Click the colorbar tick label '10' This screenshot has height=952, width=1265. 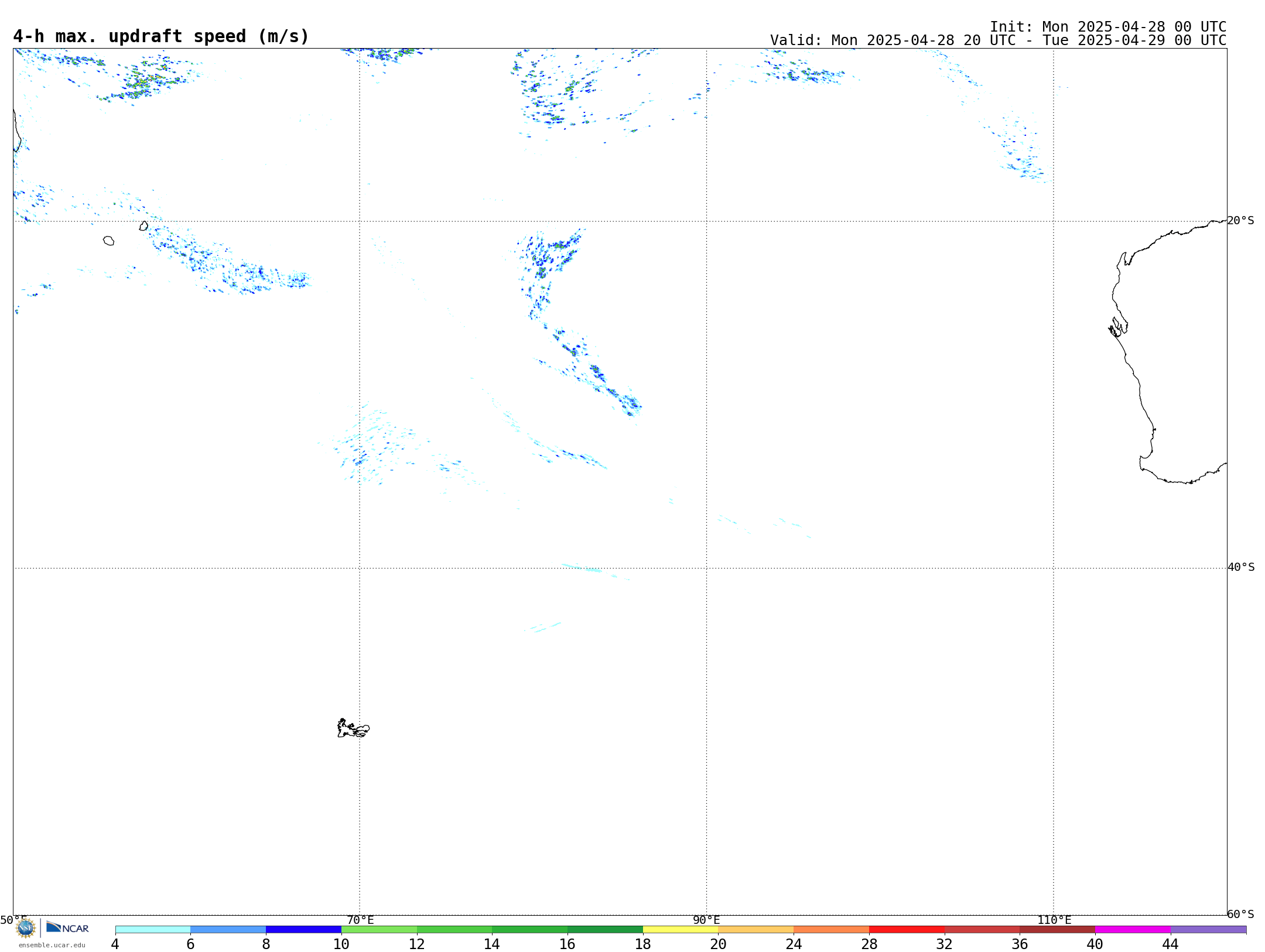(x=341, y=944)
